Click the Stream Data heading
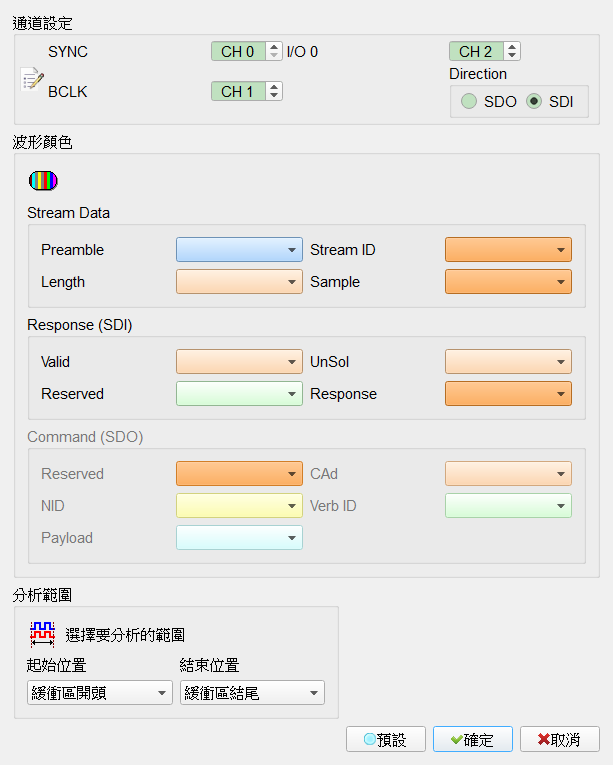 68,213
